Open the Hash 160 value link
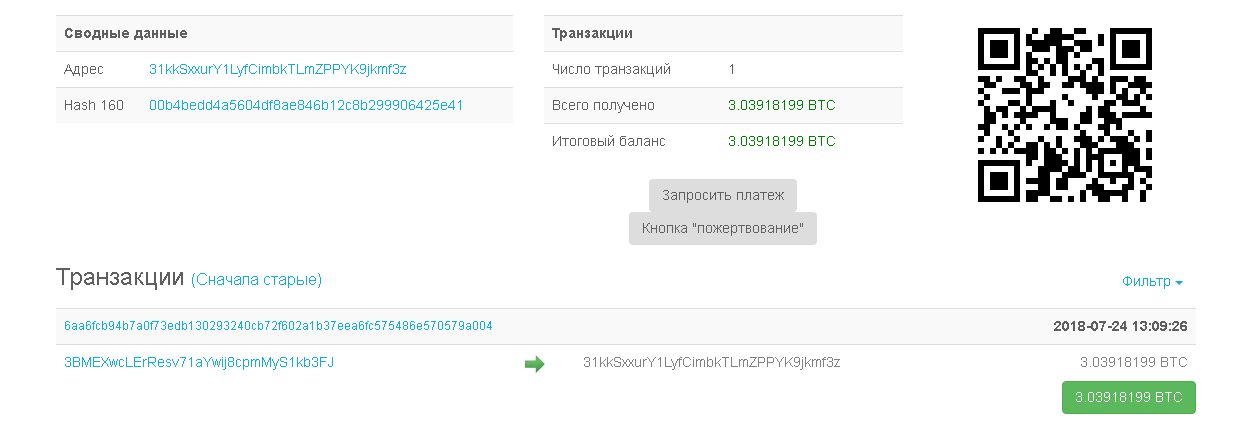This screenshot has width=1246, height=428. [306, 105]
